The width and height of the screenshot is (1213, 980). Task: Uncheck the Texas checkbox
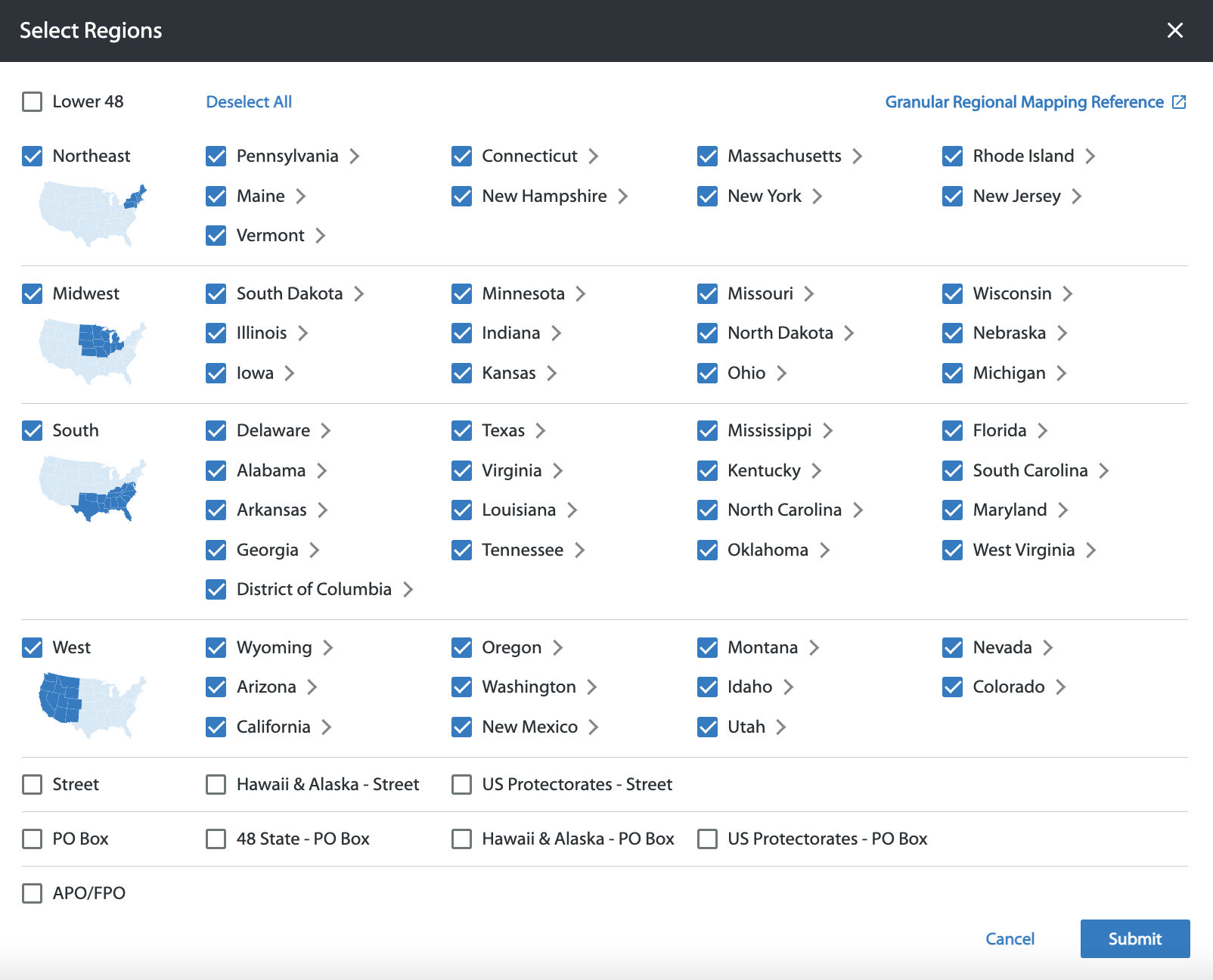coord(461,430)
